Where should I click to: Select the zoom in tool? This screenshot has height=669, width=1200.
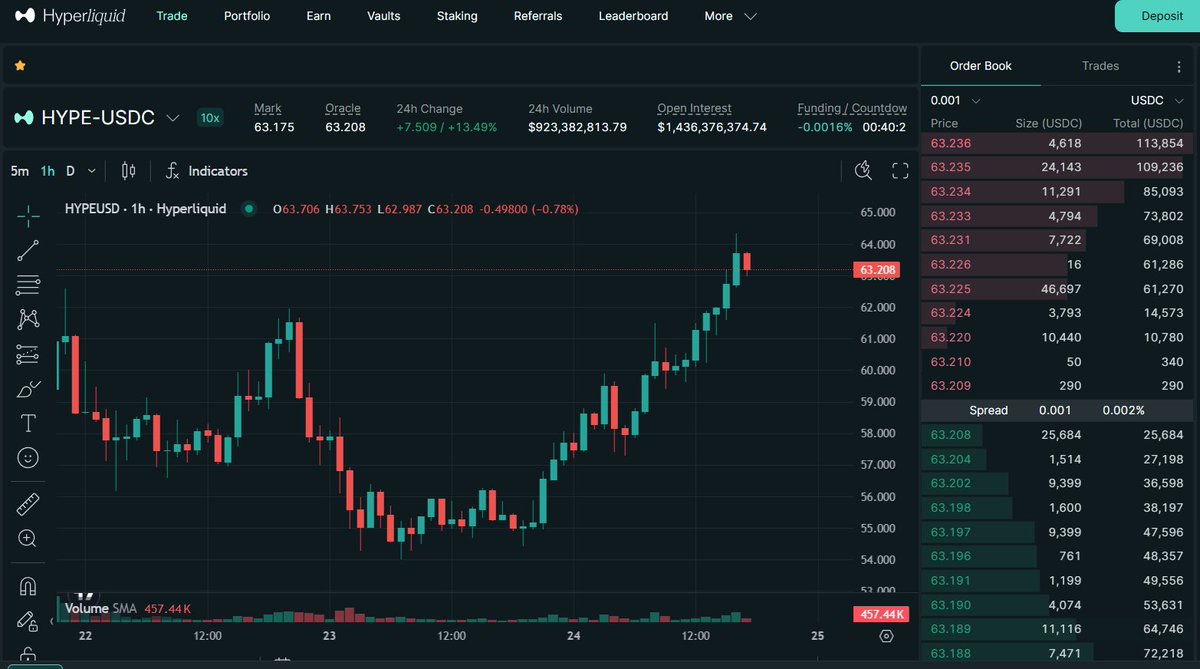tap(28, 538)
